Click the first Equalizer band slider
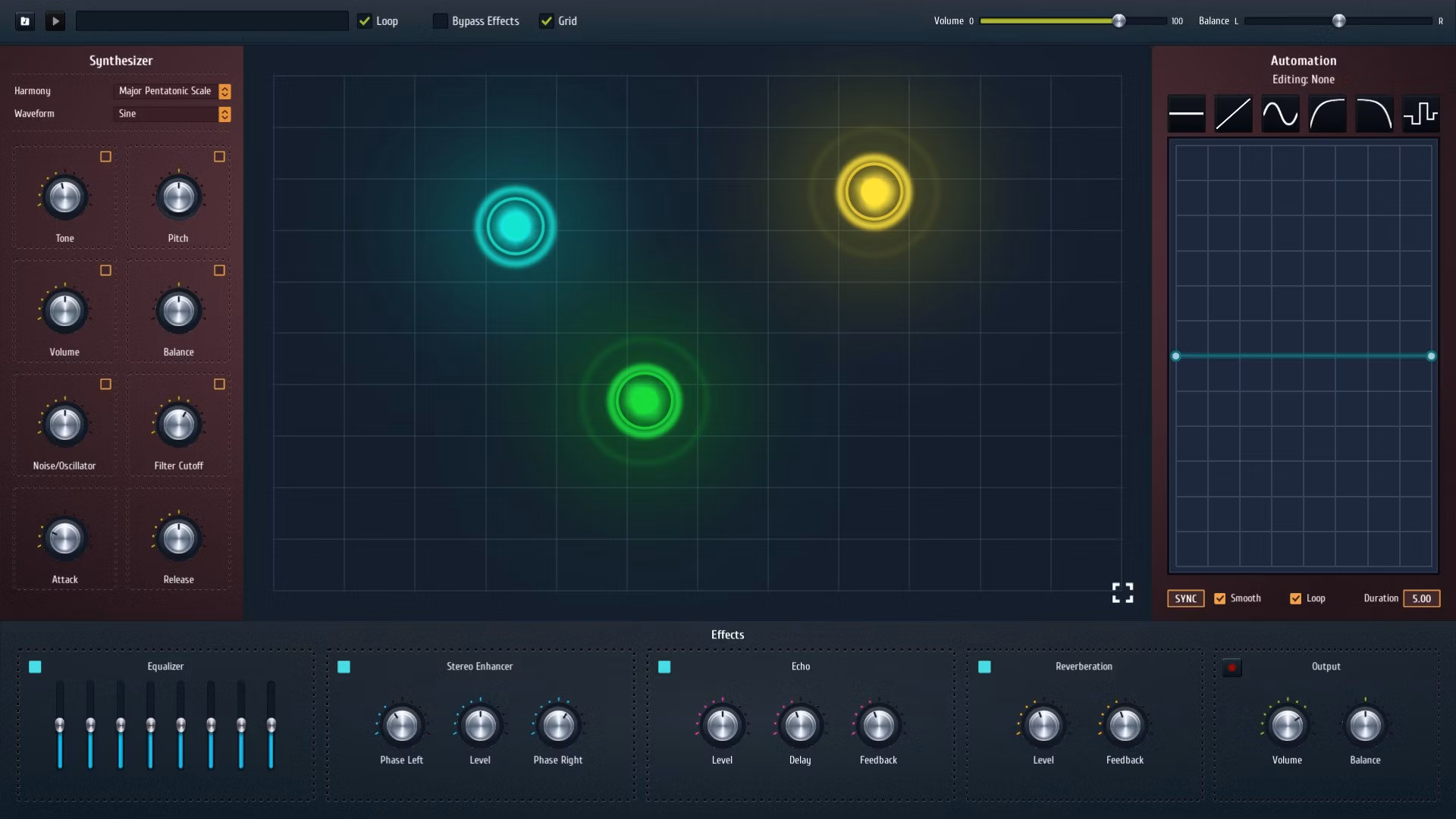Viewport: 1456px width, 819px height. click(x=60, y=725)
